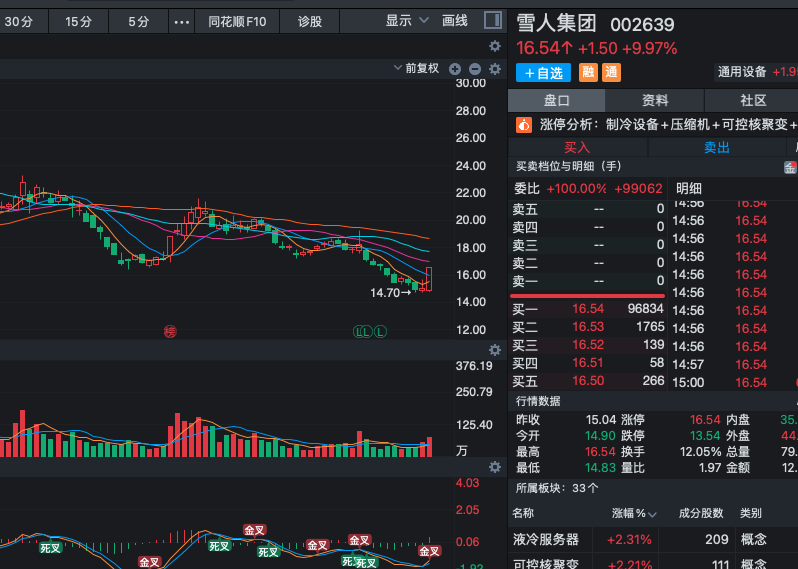Click the 所属板块 33个 label
Image resolution: width=798 pixels, height=569 pixels.
coord(557,489)
